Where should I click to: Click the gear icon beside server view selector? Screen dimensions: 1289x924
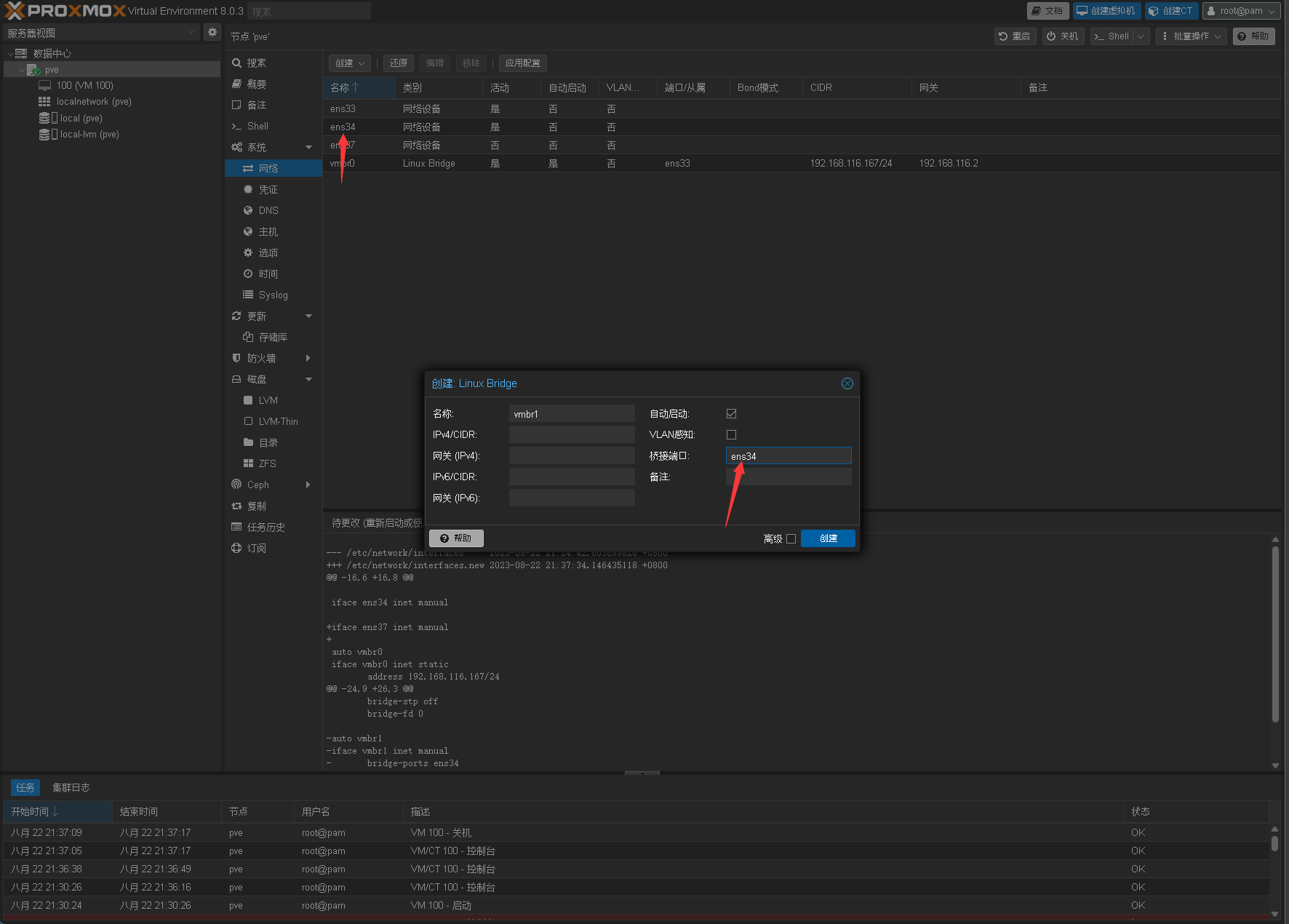tap(212, 32)
